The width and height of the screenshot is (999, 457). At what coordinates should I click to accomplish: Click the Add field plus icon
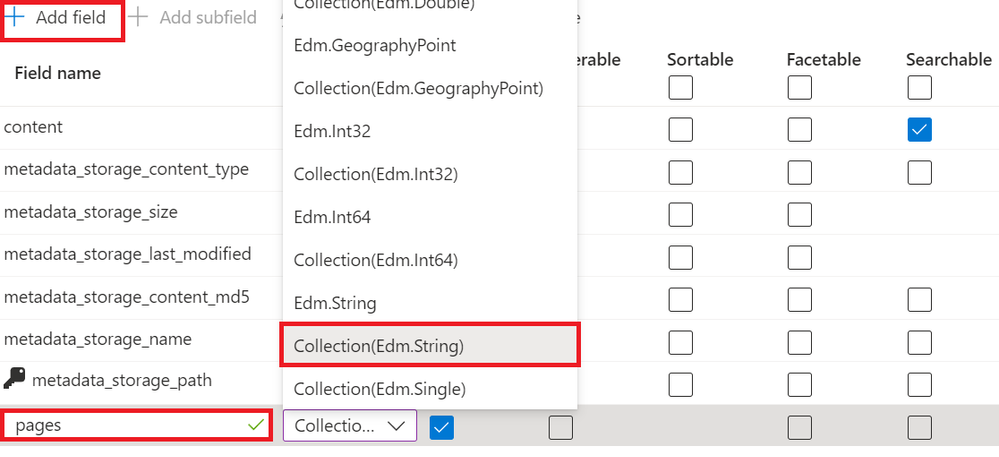click(15, 17)
